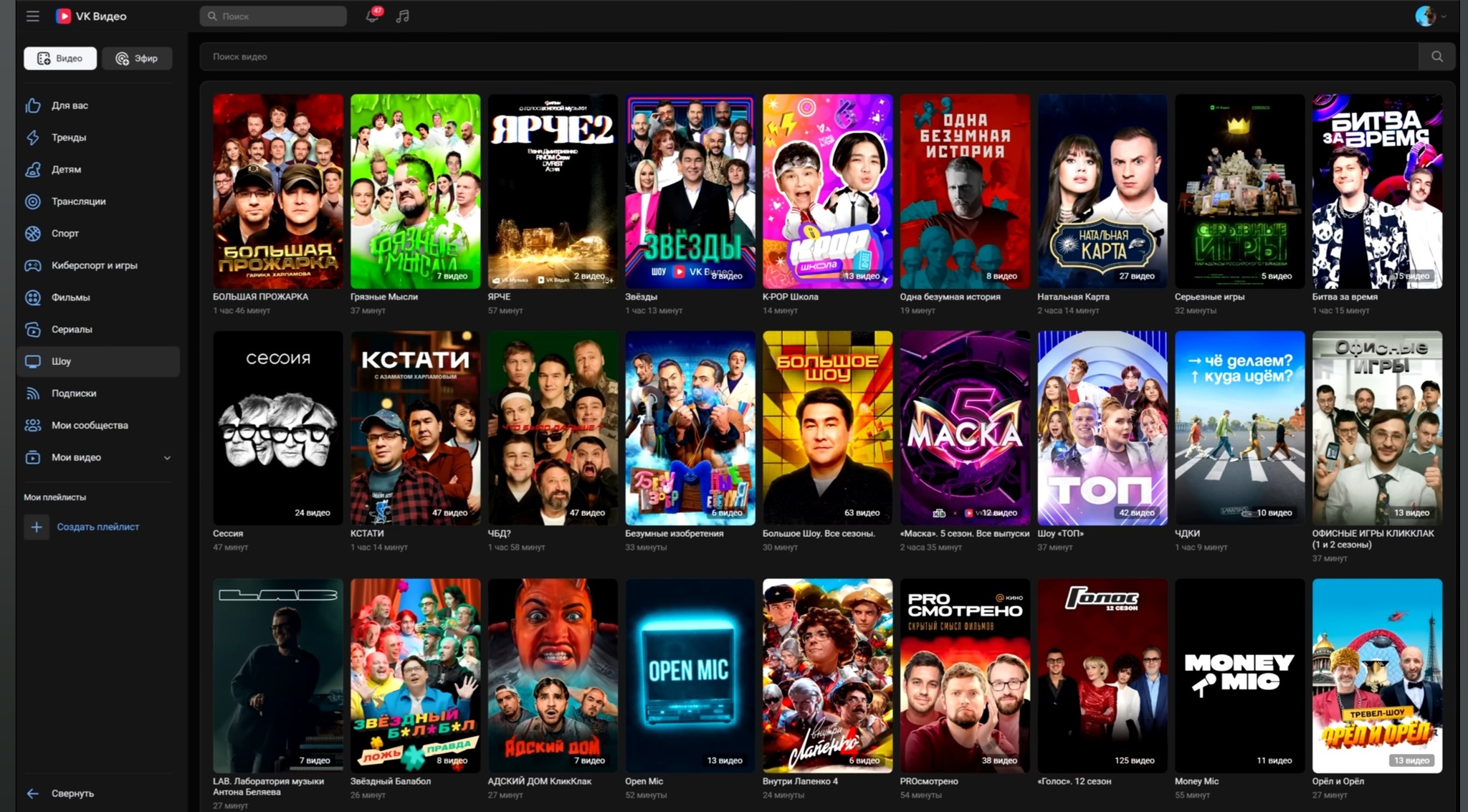Open Тренды section
Viewport: 1468px width, 812px height.
click(98, 138)
